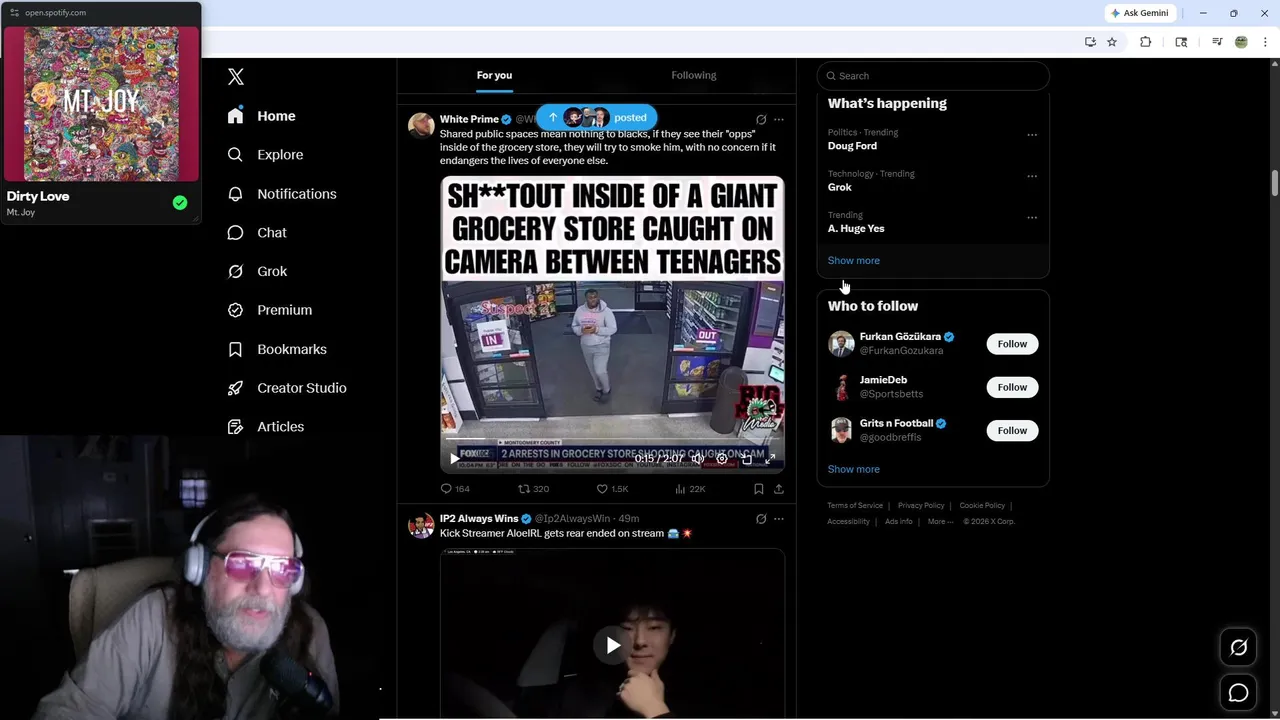Viewport: 1280px width, 720px height.
Task: Follow Furkan Gözükara
Action: [x=1012, y=344]
